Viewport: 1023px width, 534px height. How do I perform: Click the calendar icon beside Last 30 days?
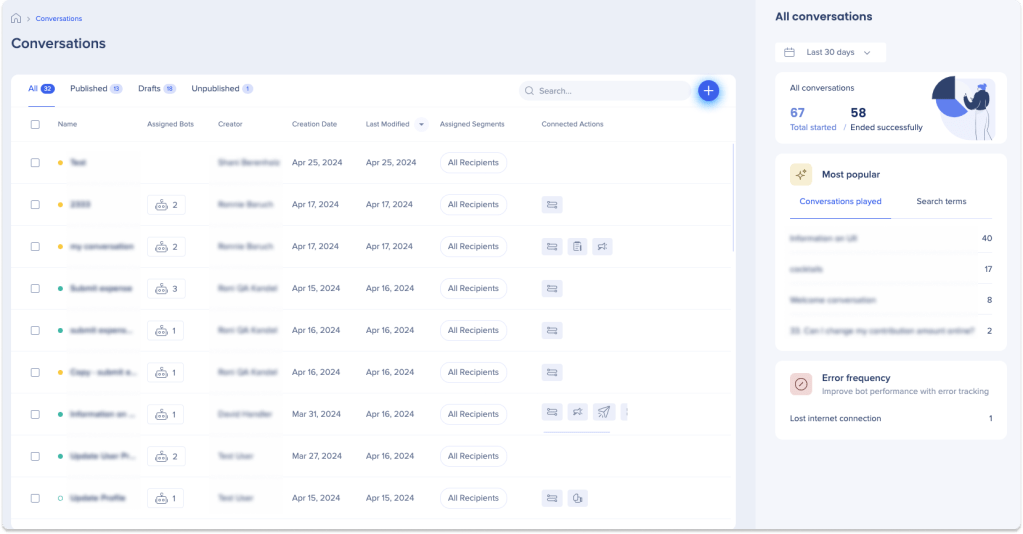(789, 52)
